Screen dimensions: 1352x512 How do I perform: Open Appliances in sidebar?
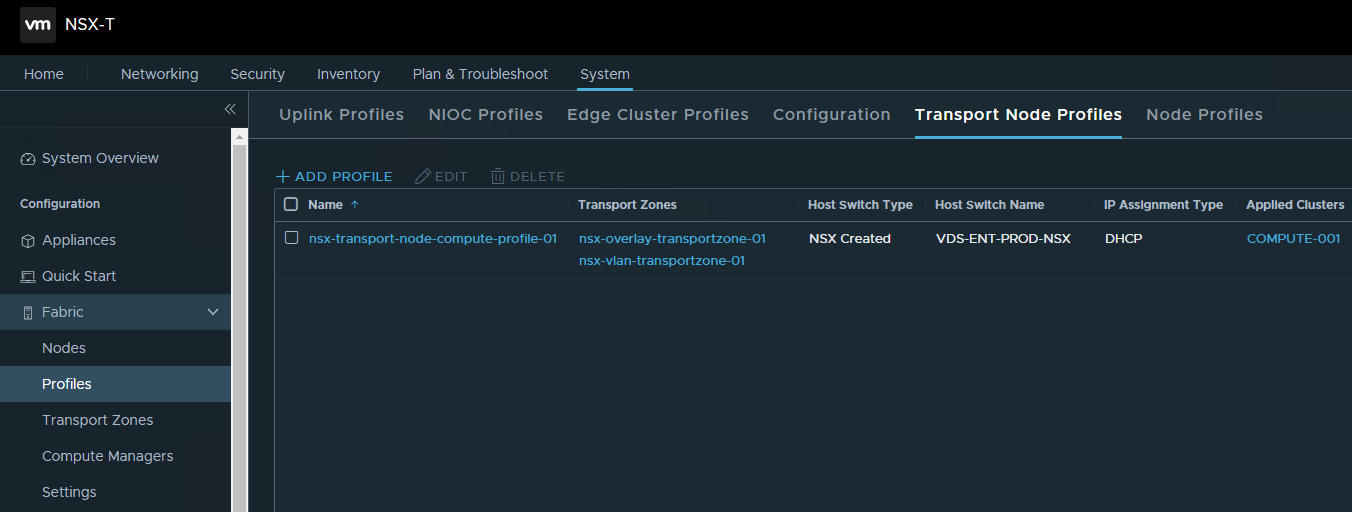pyautogui.click(x=79, y=241)
